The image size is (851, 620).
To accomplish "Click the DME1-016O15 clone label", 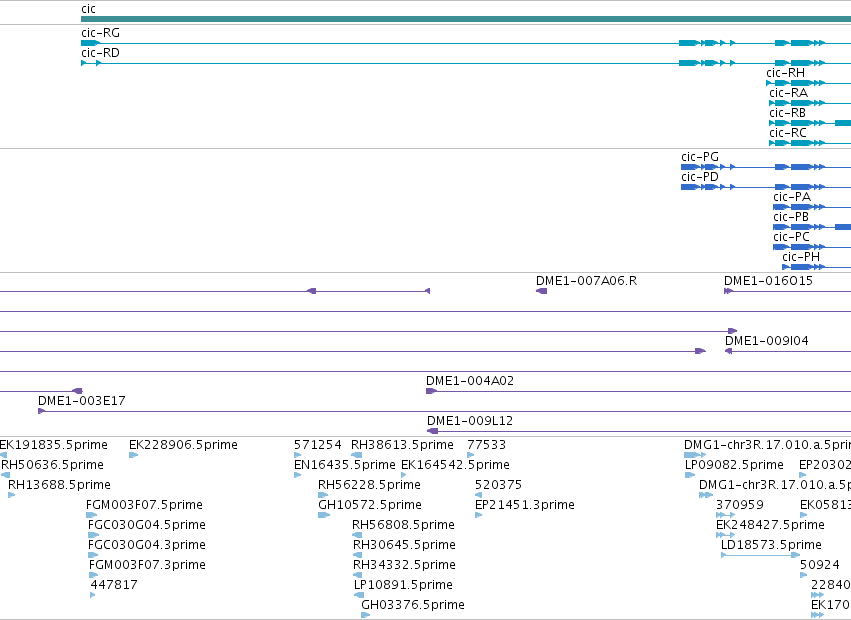I will point(768,281).
